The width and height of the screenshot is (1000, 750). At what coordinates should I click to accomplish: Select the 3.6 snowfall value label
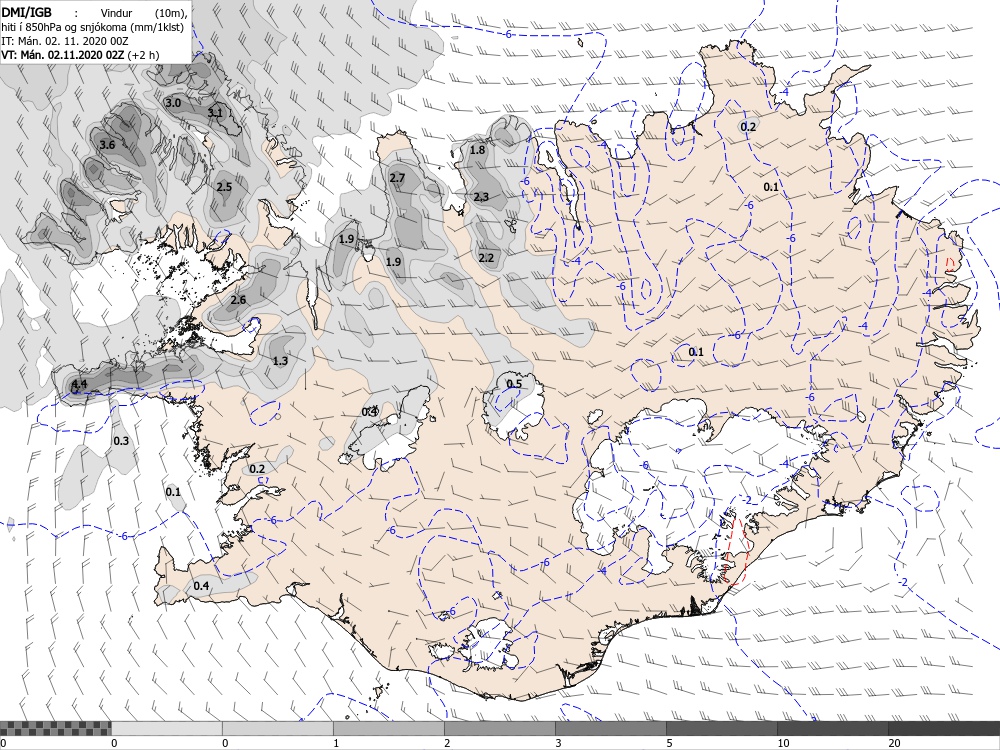tap(107, 145)
